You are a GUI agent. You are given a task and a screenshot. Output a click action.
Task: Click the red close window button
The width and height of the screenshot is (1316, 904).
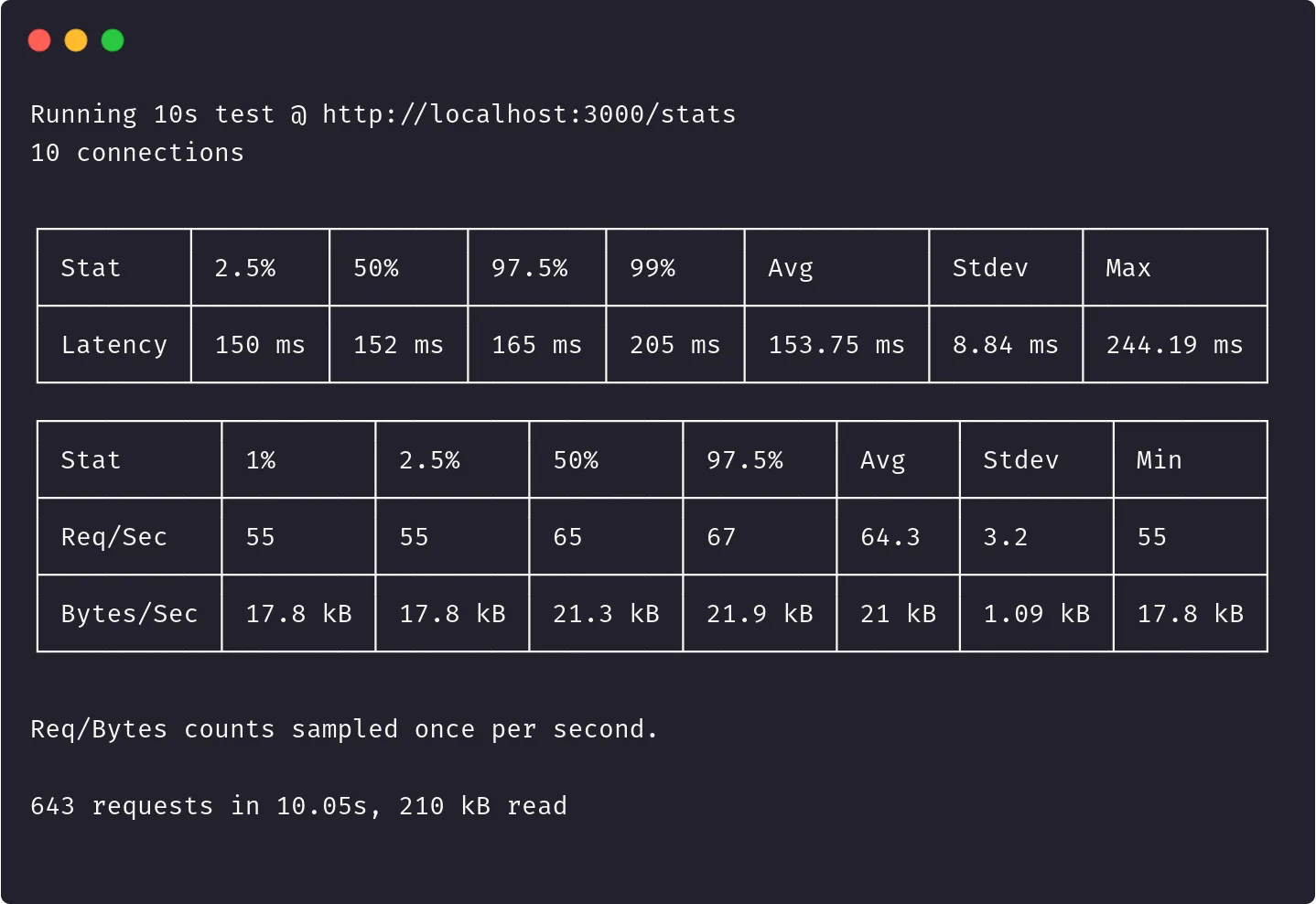pos(39,40)
